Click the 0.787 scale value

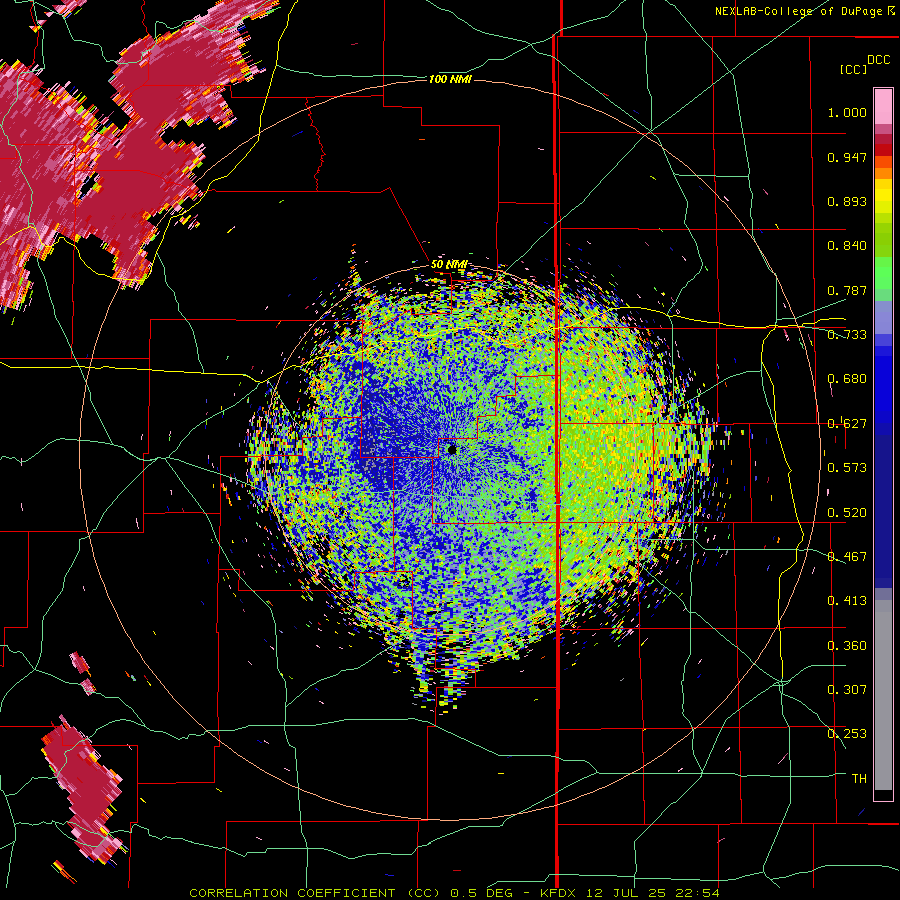click(847, 290)
